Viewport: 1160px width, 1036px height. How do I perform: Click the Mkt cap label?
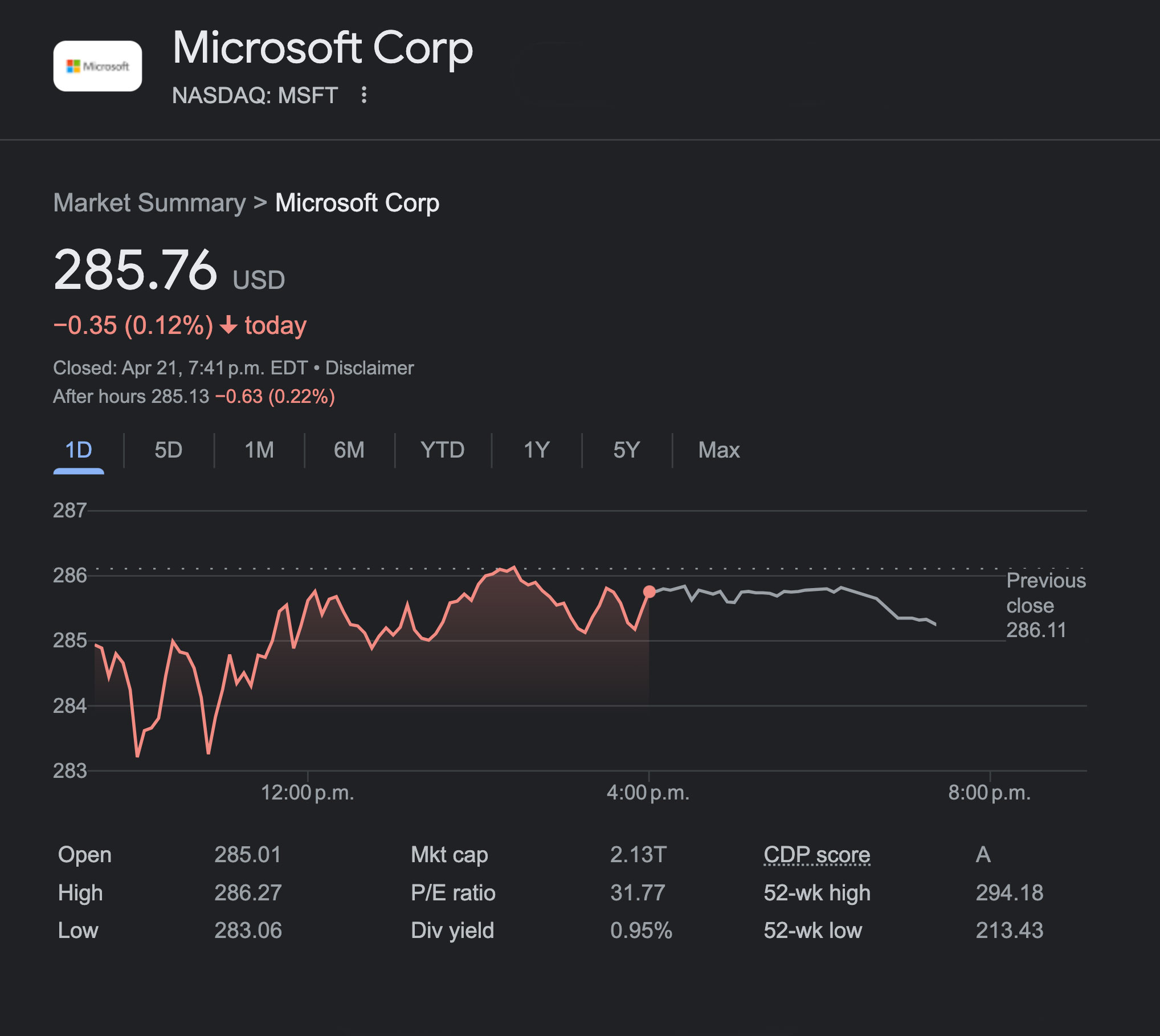[x=450, y=855]
